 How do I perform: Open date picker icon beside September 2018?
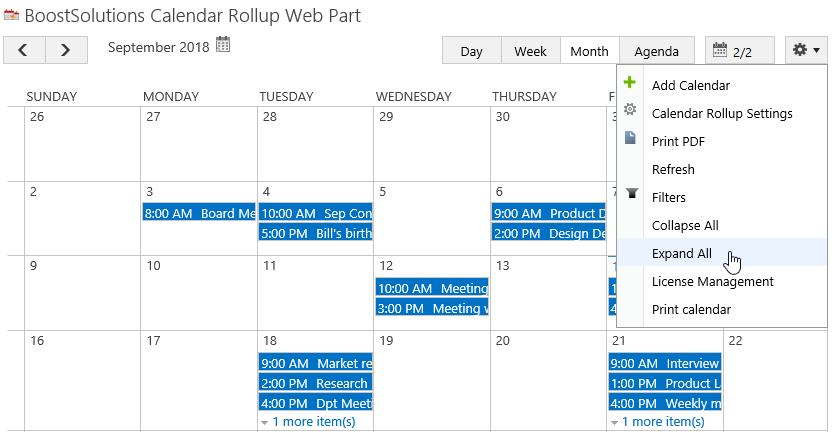coord(223,45)
